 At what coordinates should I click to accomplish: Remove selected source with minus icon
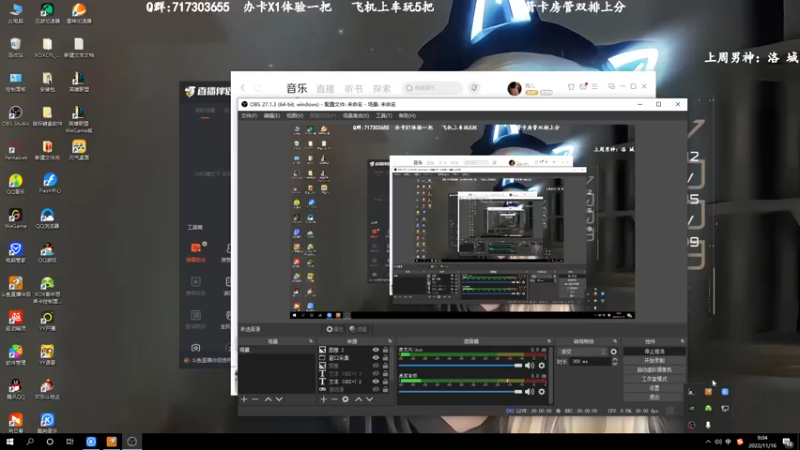pyautogui.click(x=334, y=399)
